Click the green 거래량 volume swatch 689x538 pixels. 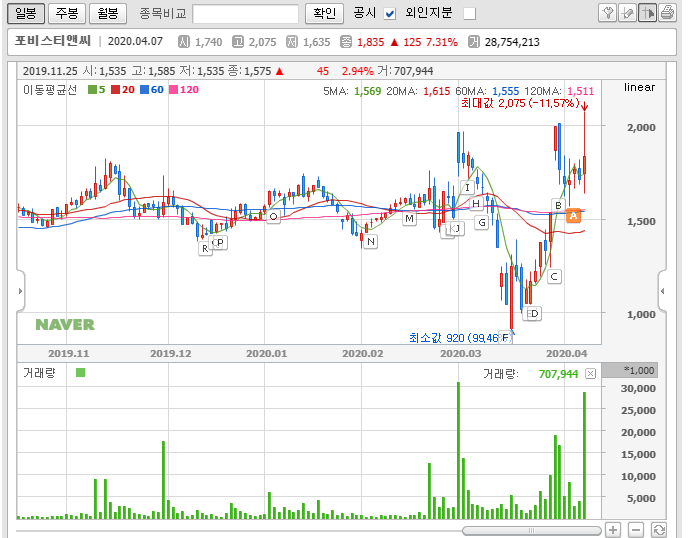80,373
